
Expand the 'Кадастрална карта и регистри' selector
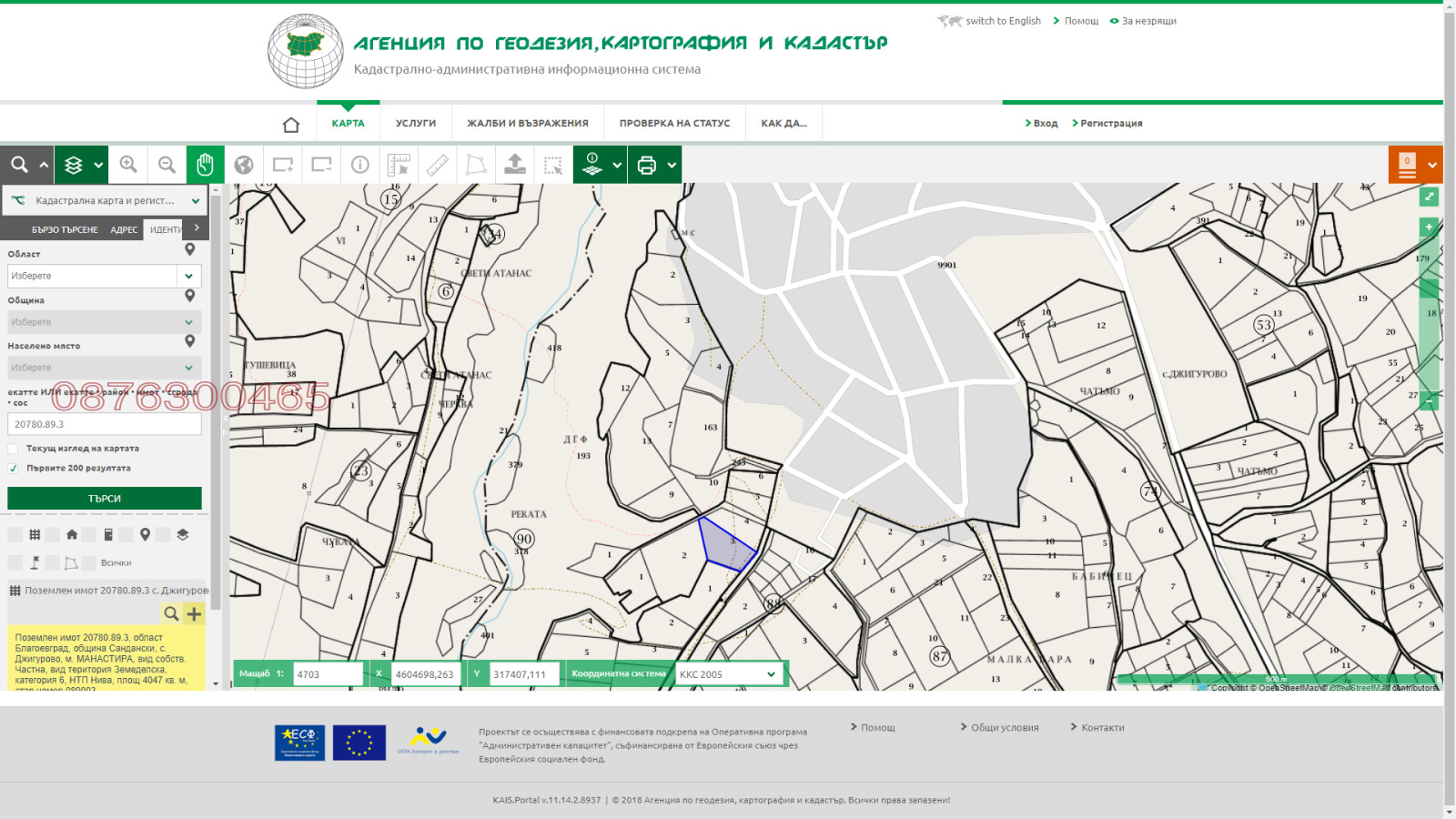[x=195, y=200]
